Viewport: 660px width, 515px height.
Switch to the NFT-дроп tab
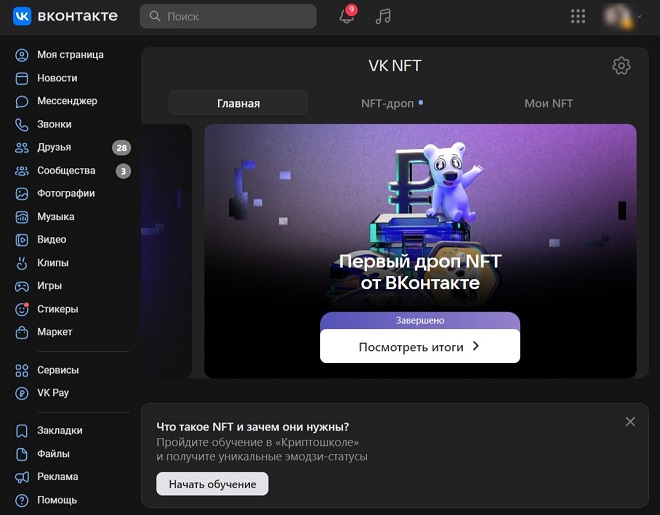pos(391,103)
